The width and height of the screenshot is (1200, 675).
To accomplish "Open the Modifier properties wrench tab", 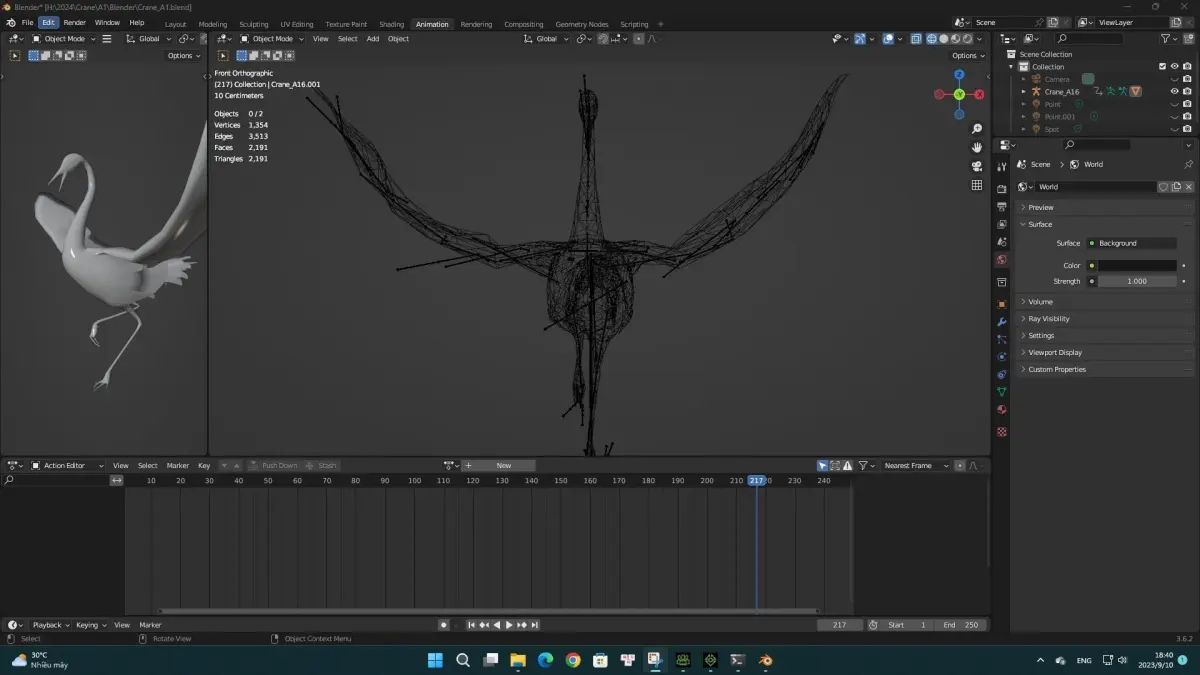I will [x=1002, y=322].
